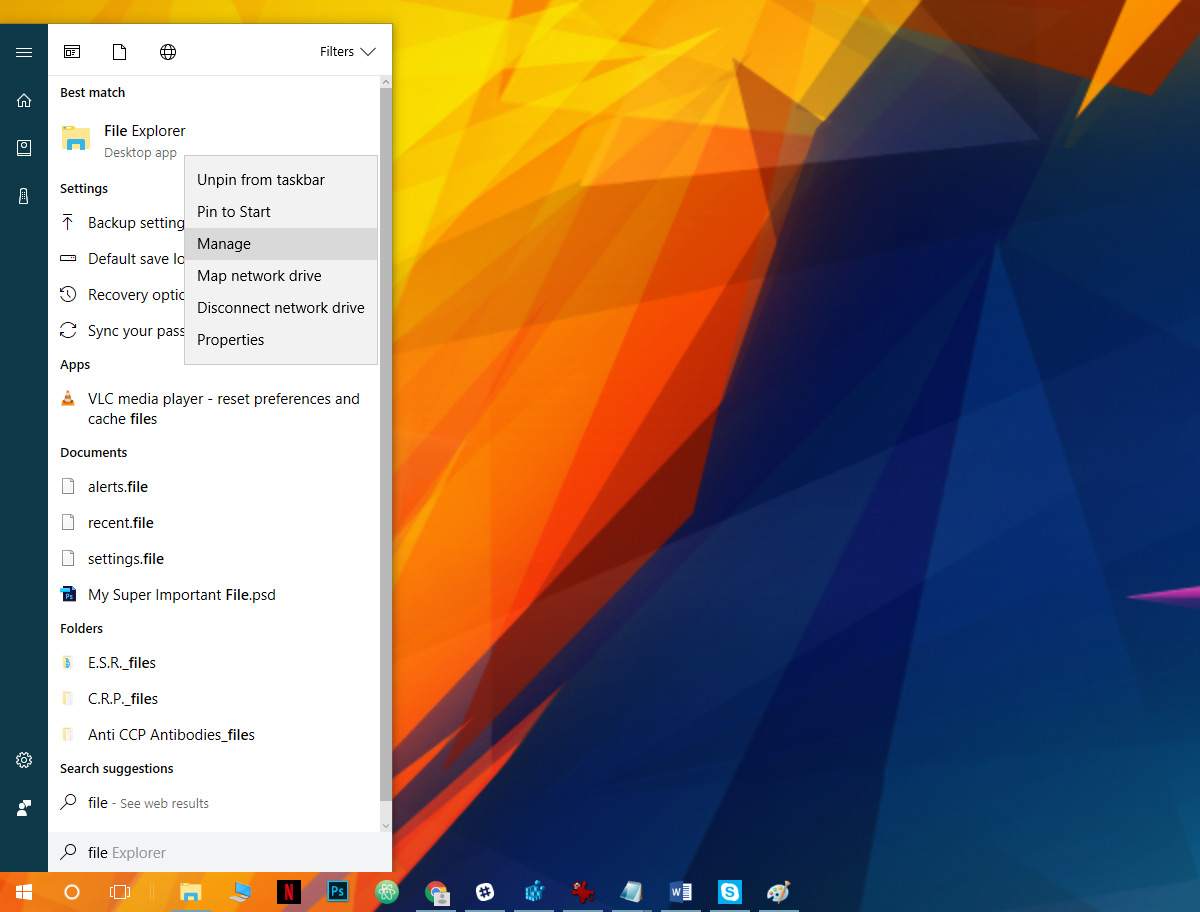Expand the Filters dropdown
1200x912 pixels.
(347, 52)
